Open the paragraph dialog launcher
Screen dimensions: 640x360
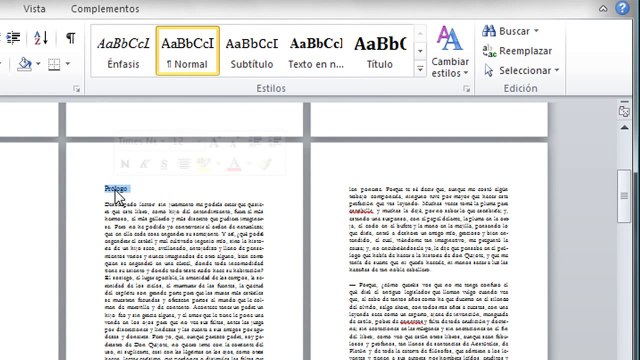(76, 89)
